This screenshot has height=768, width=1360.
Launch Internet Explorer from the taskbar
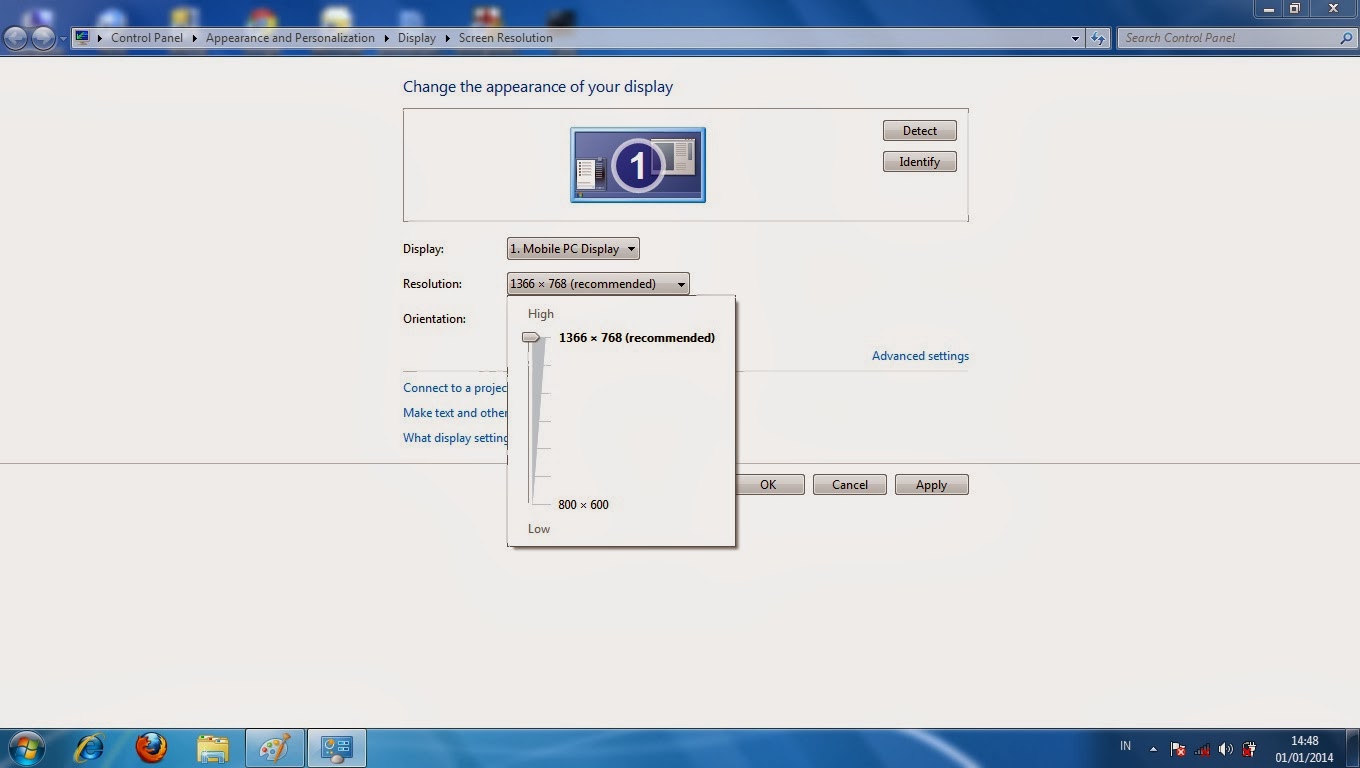(x=89, y=747)
